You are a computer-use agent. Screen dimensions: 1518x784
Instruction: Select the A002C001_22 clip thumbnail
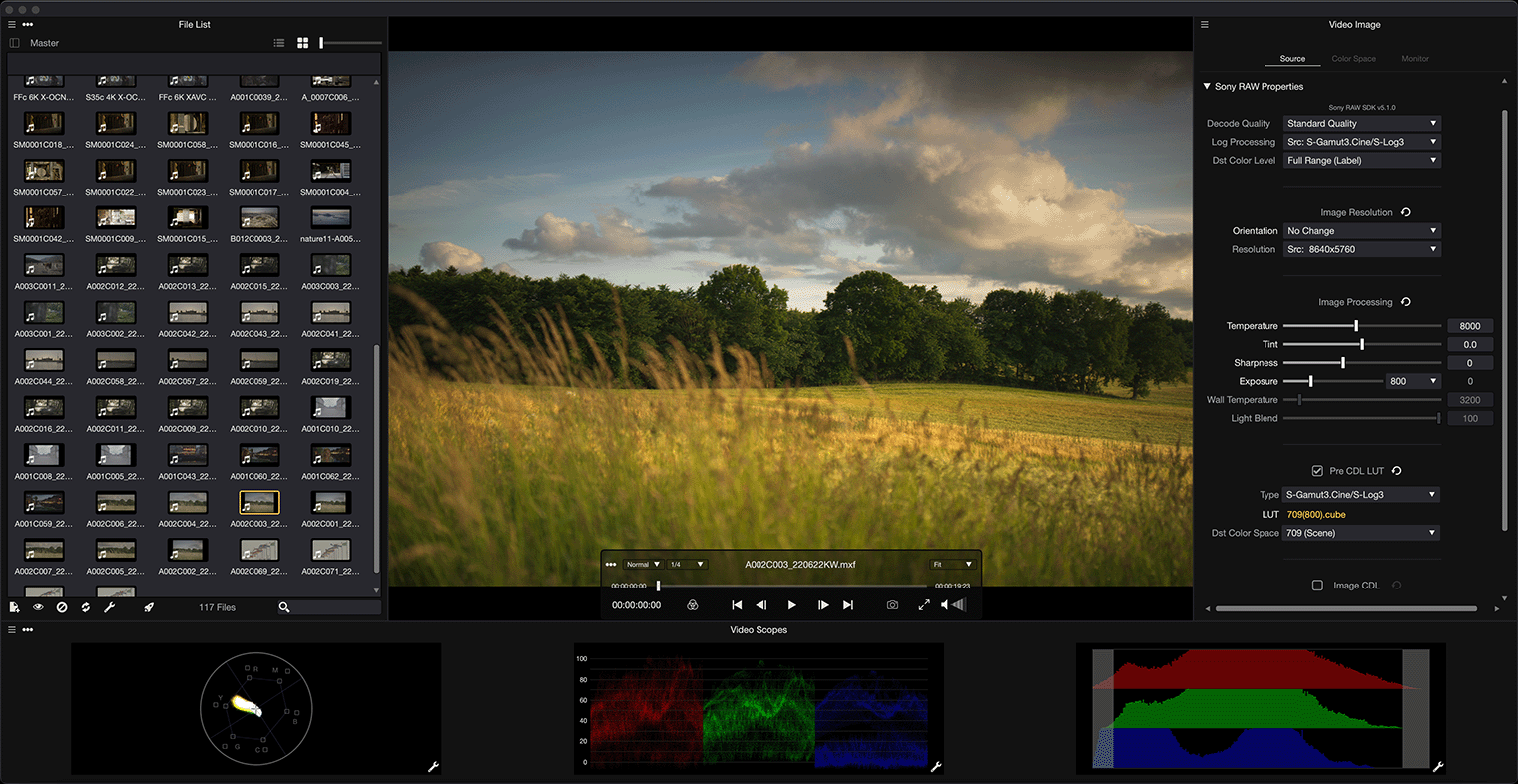[330, 503]
